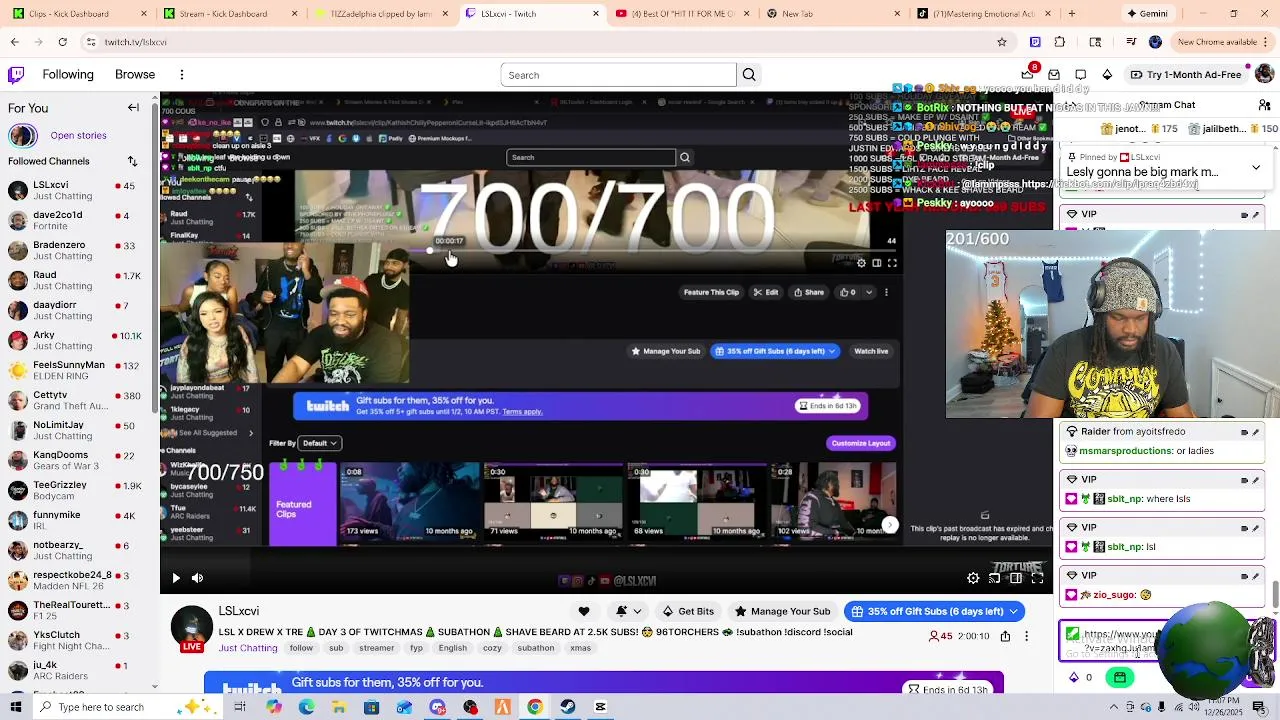Open the Chrome media controls icon
This screenshot has height=720, width=1280.
pos(1130,42)
